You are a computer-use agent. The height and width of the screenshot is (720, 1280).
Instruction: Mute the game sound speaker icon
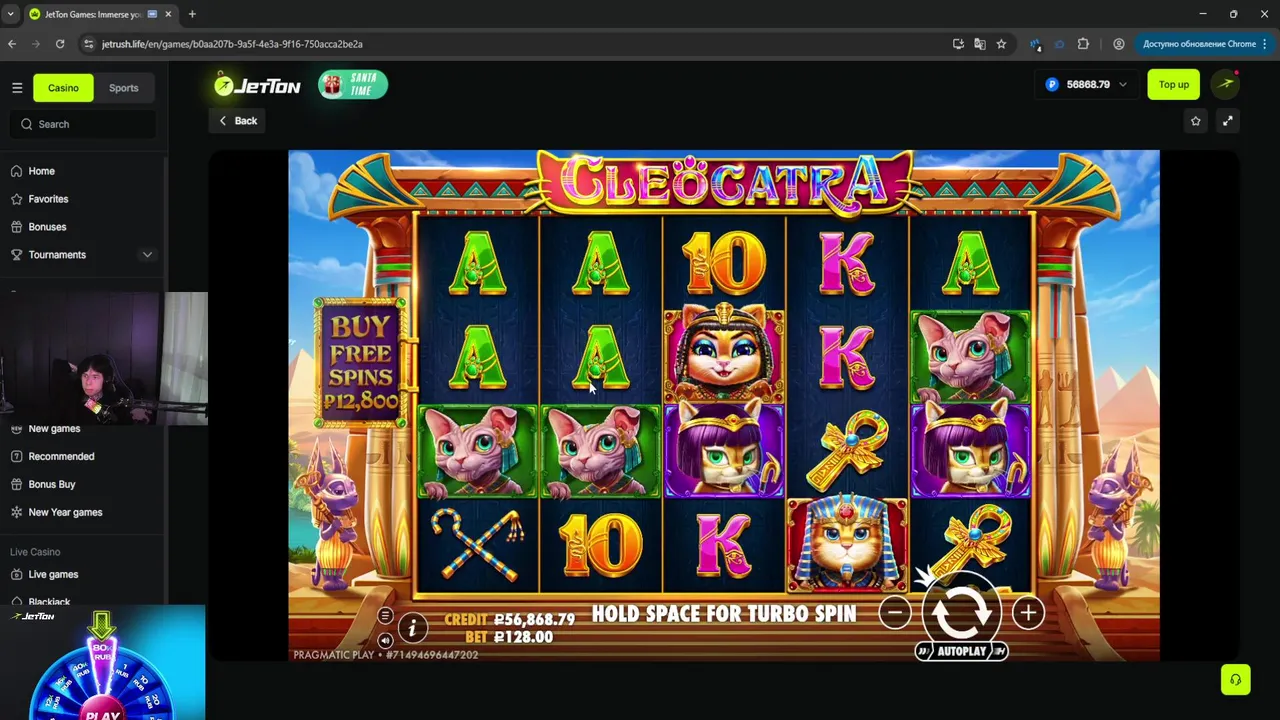click(385, 640)
